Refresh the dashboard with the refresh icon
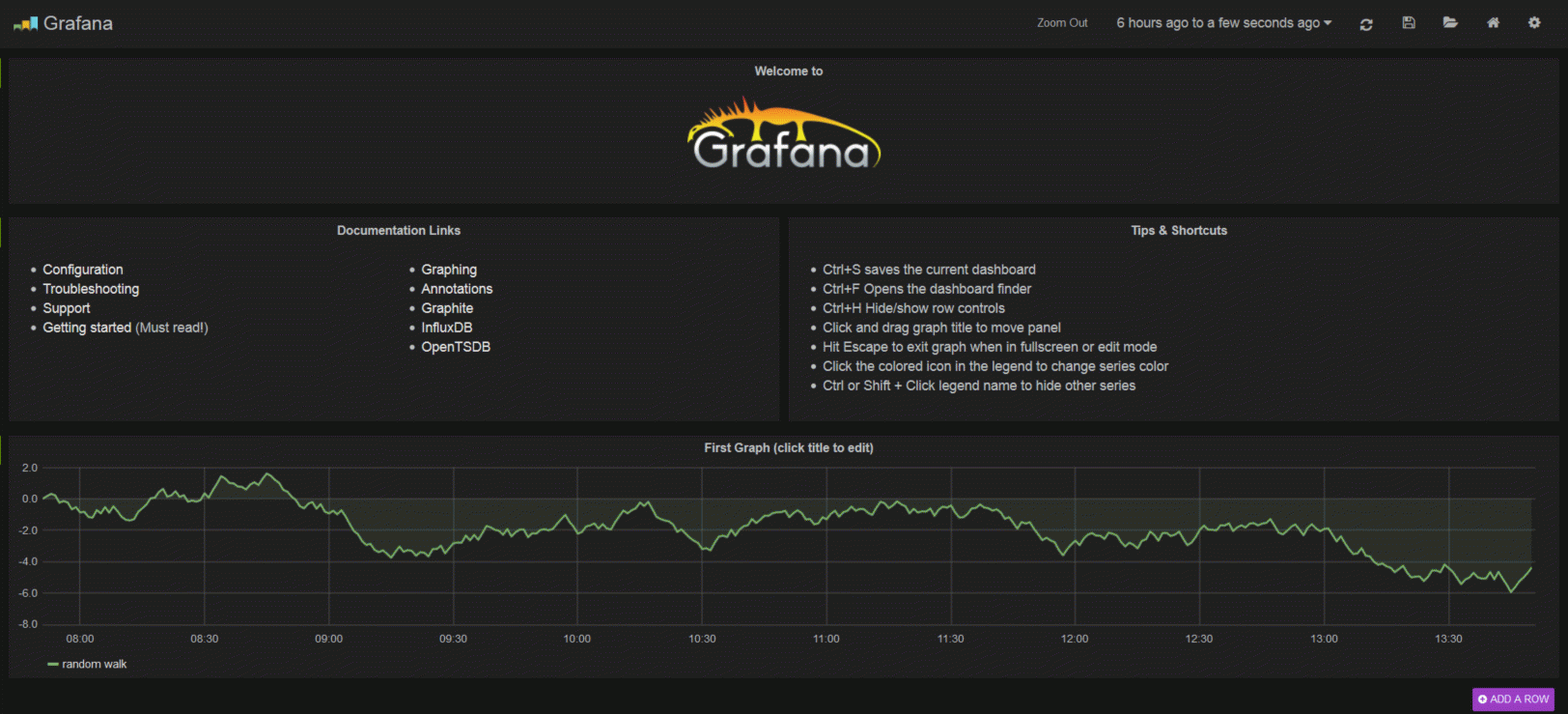Viewport: 1568px width, 714px height. click(1366, 23)
